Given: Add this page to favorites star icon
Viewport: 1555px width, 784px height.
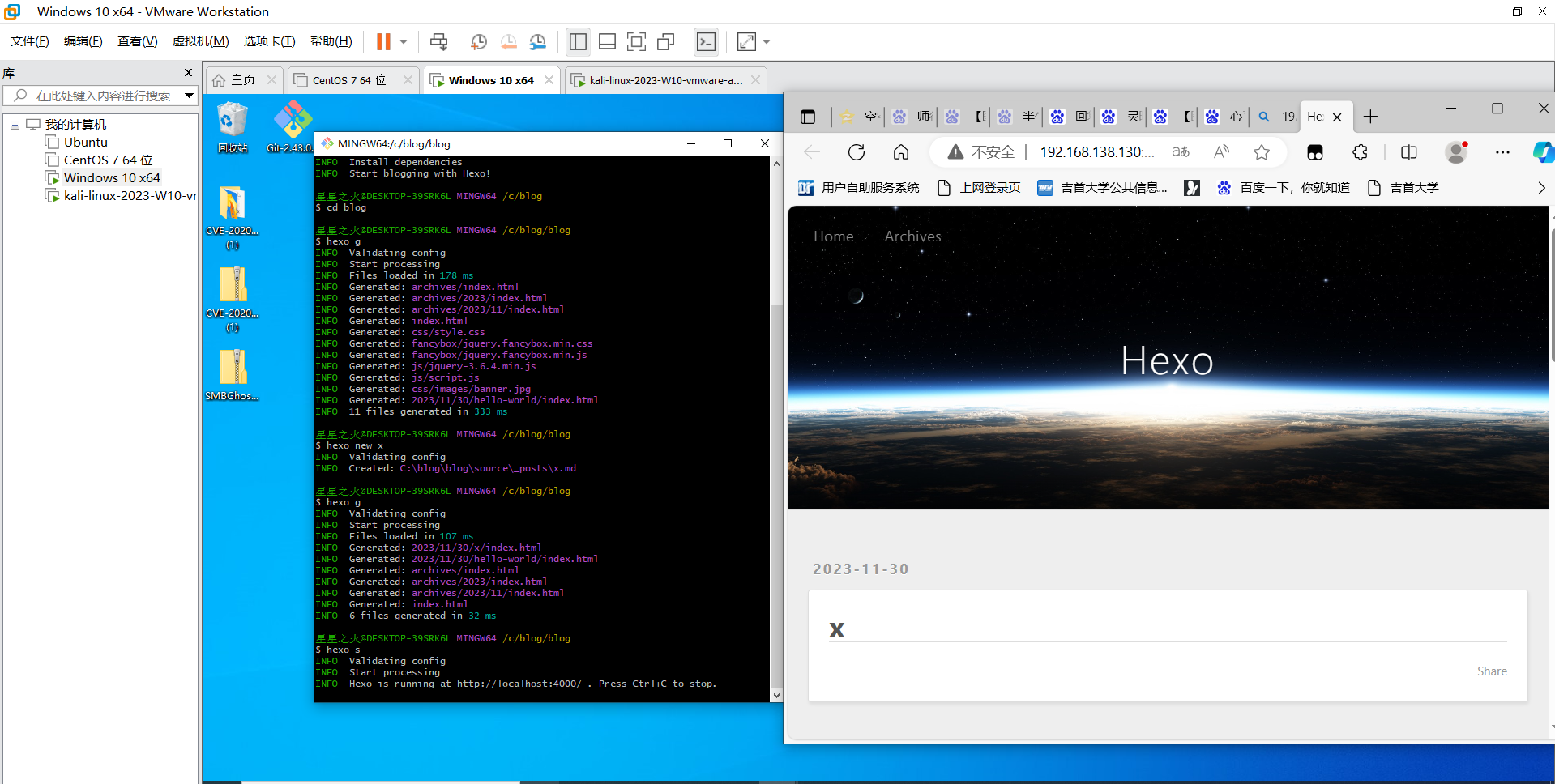Looking at the screenshot, I should pos(1262,152).
